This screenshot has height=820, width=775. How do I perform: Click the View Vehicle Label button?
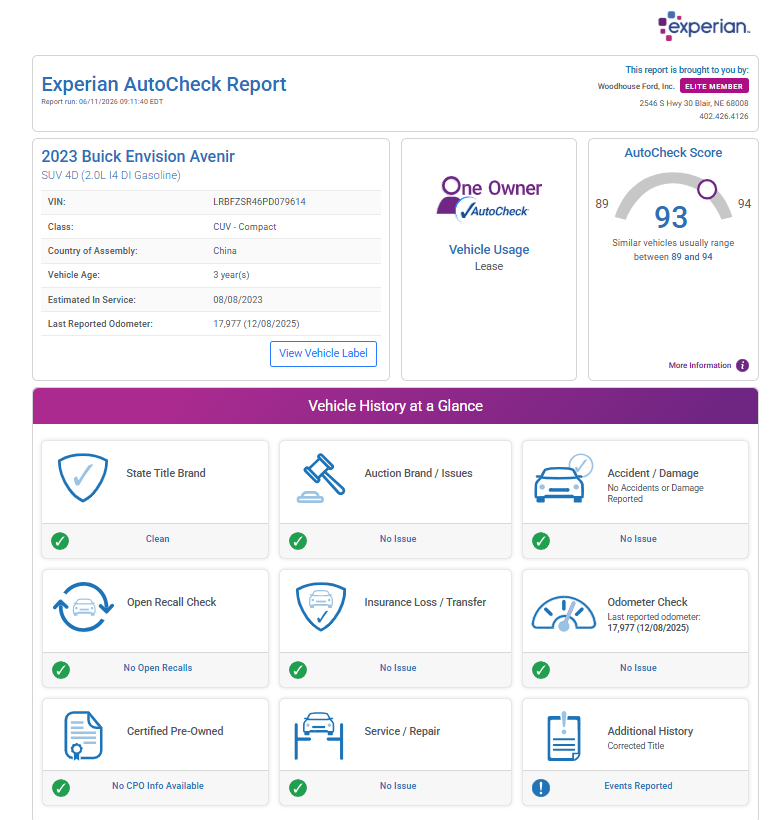(323, 354)
